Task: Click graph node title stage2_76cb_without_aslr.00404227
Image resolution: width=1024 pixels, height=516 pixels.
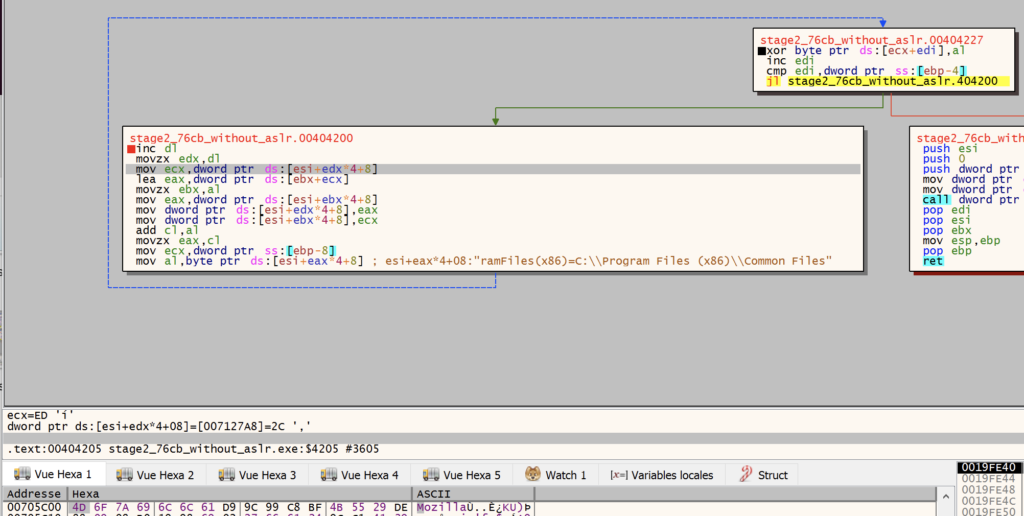Action: pyautogui.click(x=871, y=40)
